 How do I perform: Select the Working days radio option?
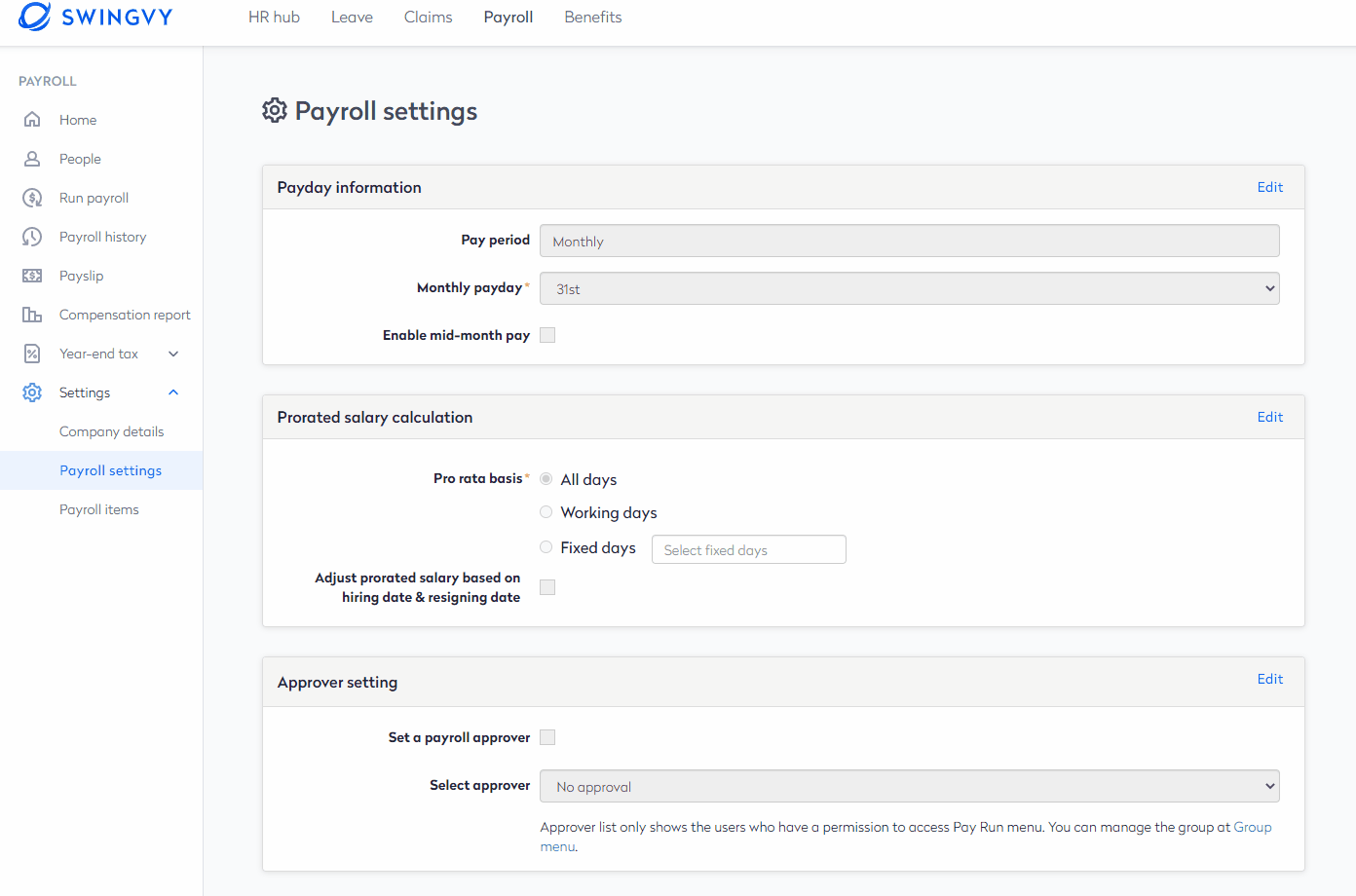[x=546, y=512]
